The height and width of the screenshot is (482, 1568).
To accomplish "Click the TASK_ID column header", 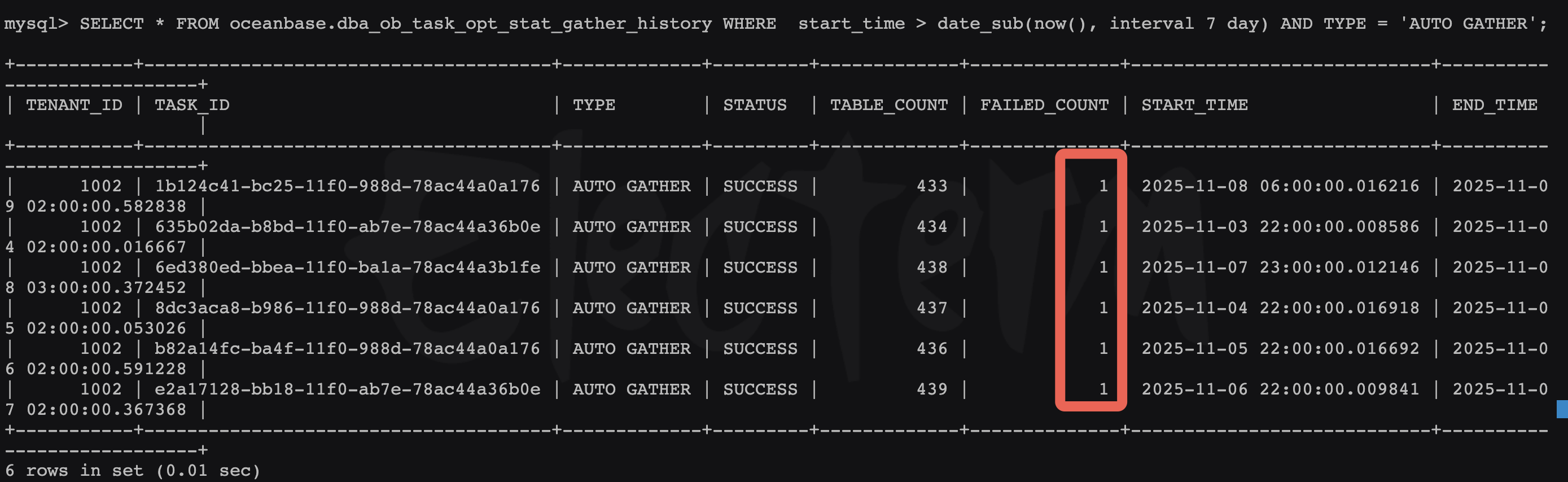I will (x=192, y=106).
